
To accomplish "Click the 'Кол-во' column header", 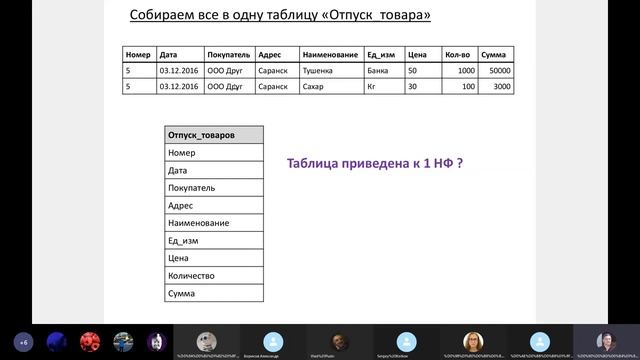I will [x=460, y=54].
